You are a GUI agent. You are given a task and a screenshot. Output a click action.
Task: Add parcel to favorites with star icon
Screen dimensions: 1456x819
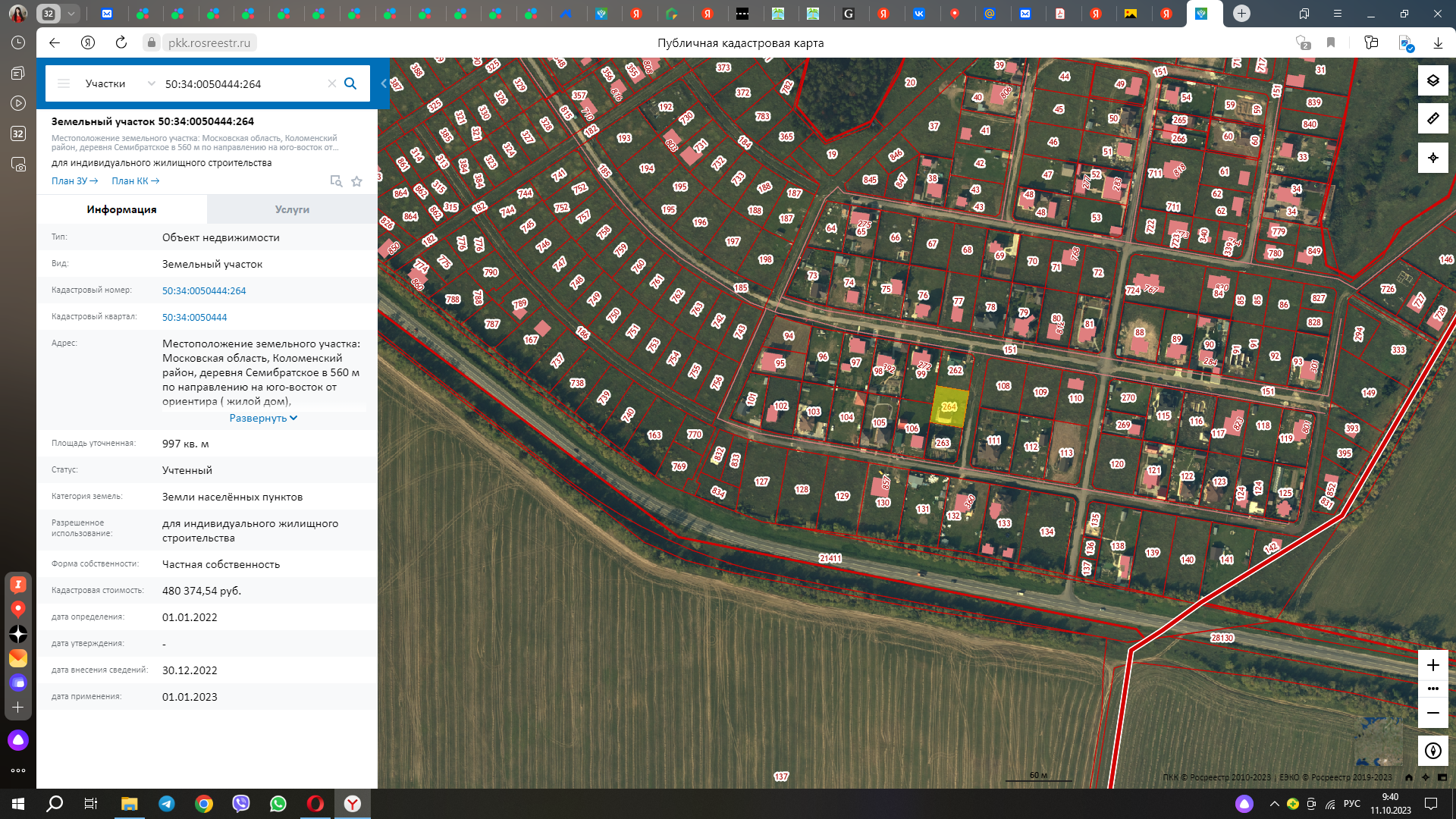click(x=357, y=181)
